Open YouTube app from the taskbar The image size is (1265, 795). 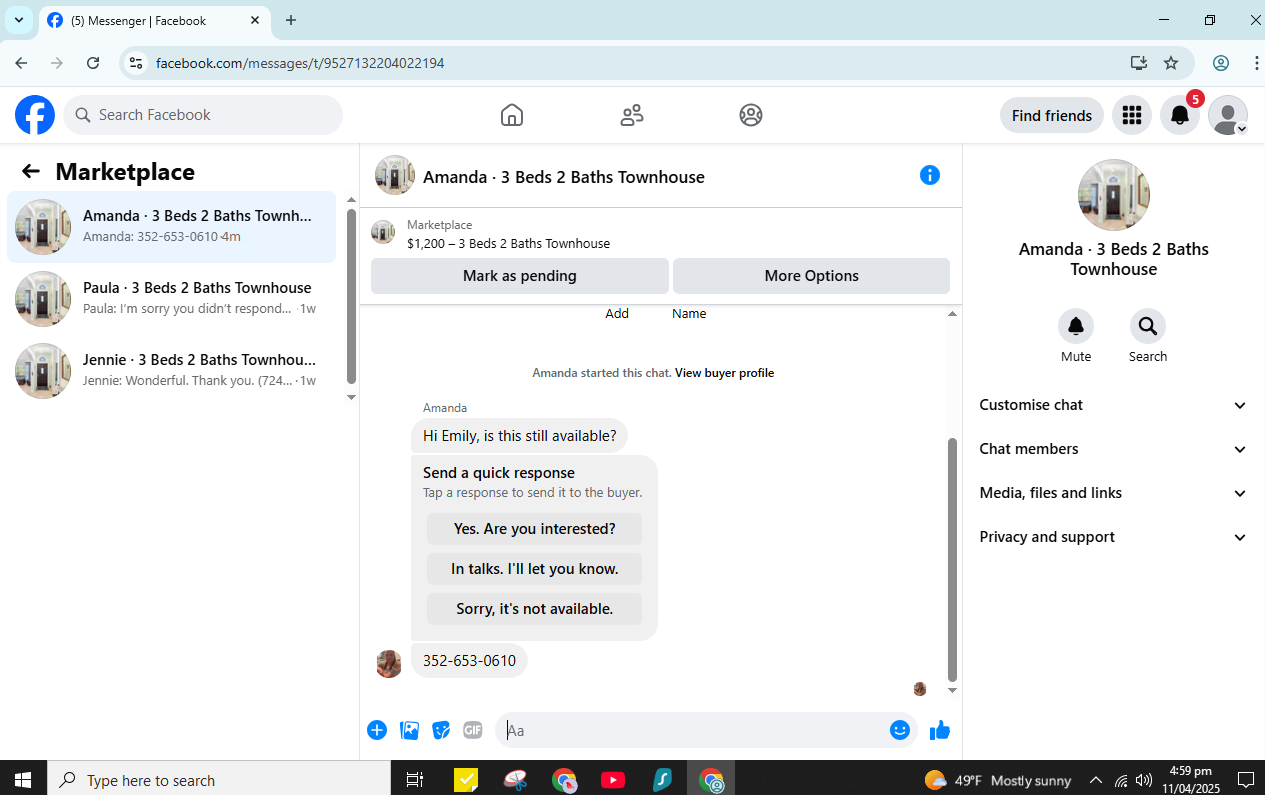pyautogui.click(x=613, y=780)
